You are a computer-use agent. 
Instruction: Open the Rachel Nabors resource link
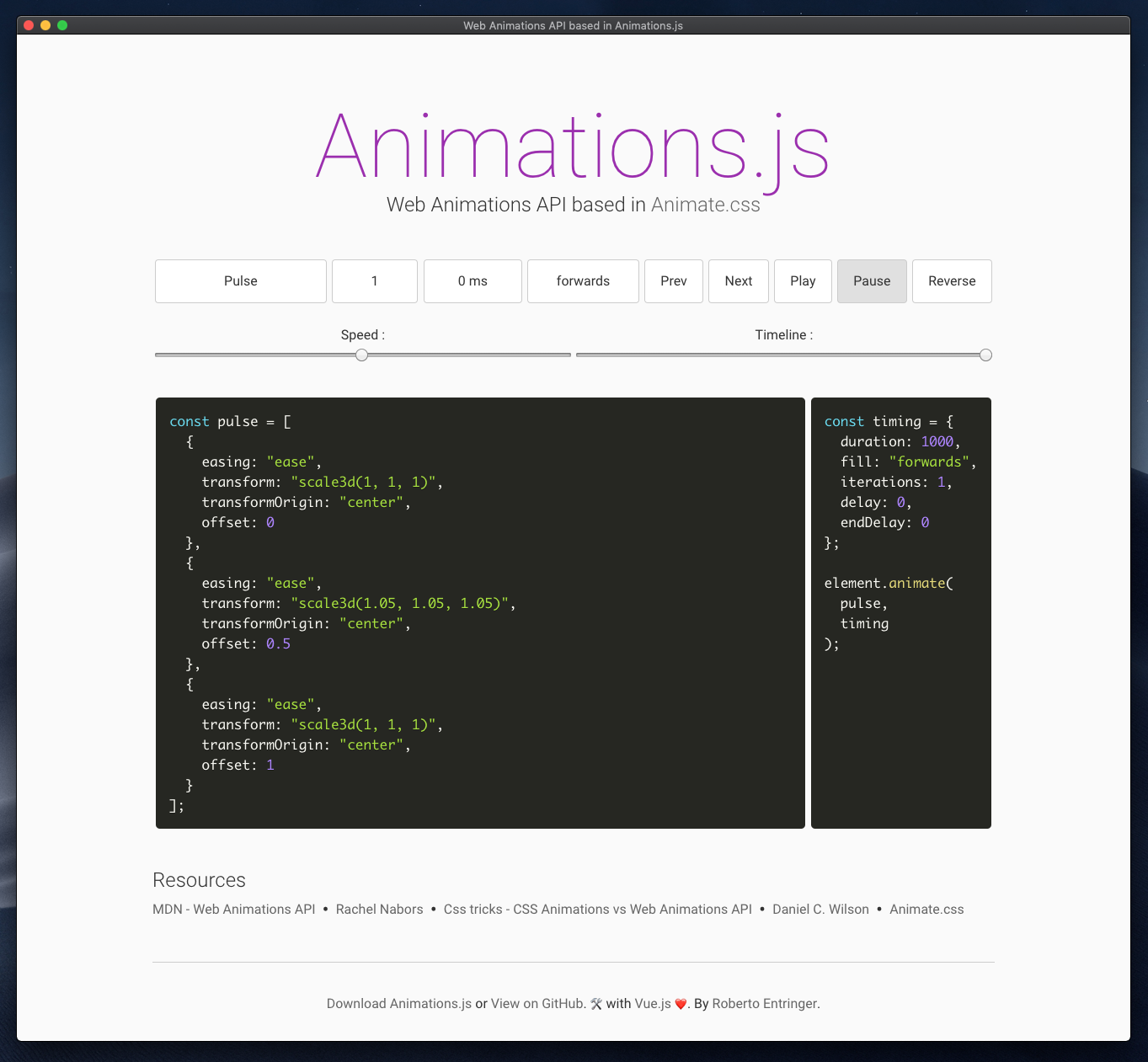pos(380,910)
